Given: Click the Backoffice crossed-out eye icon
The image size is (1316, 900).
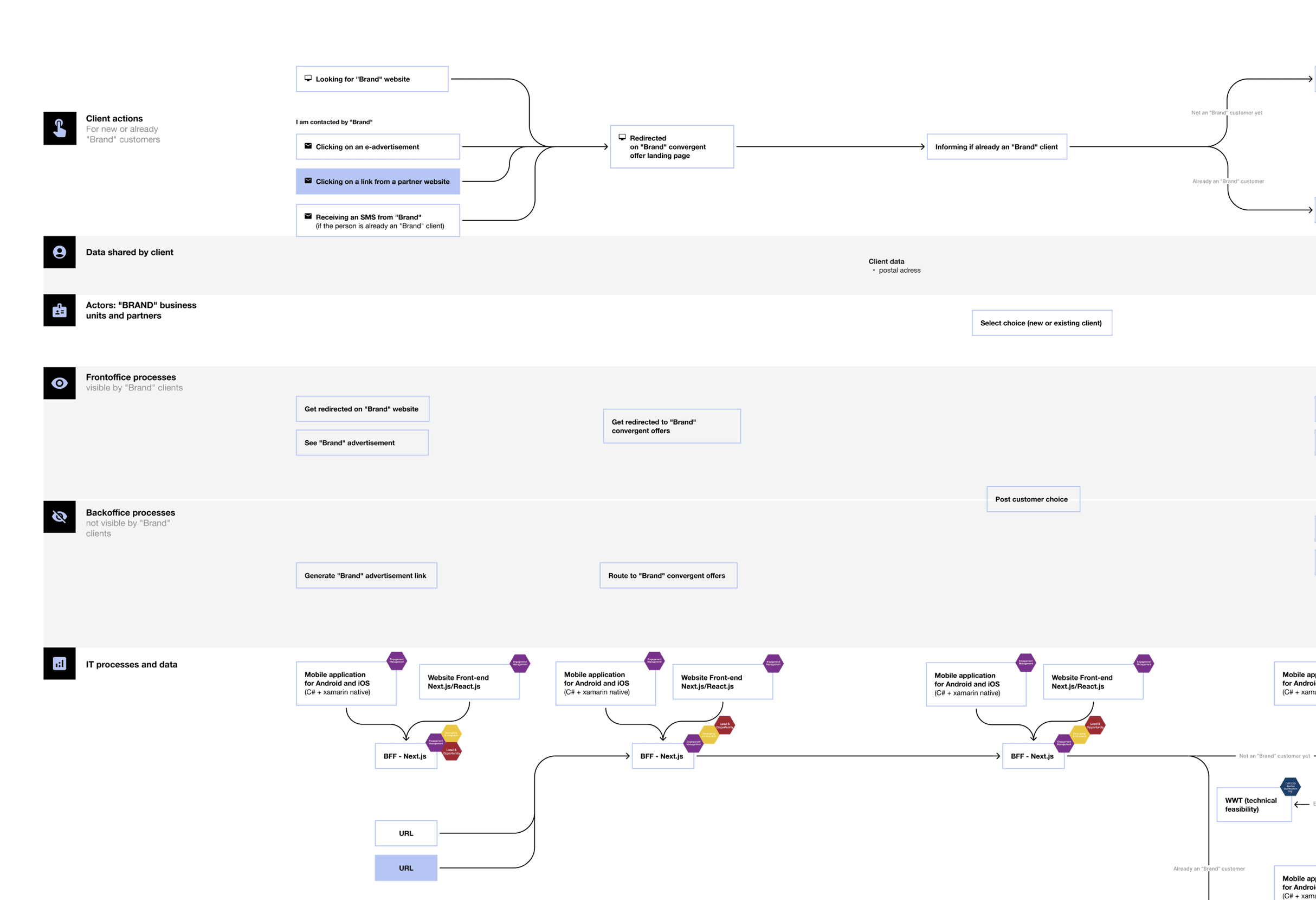Looking at the screenshot, I should coord(60,517).
